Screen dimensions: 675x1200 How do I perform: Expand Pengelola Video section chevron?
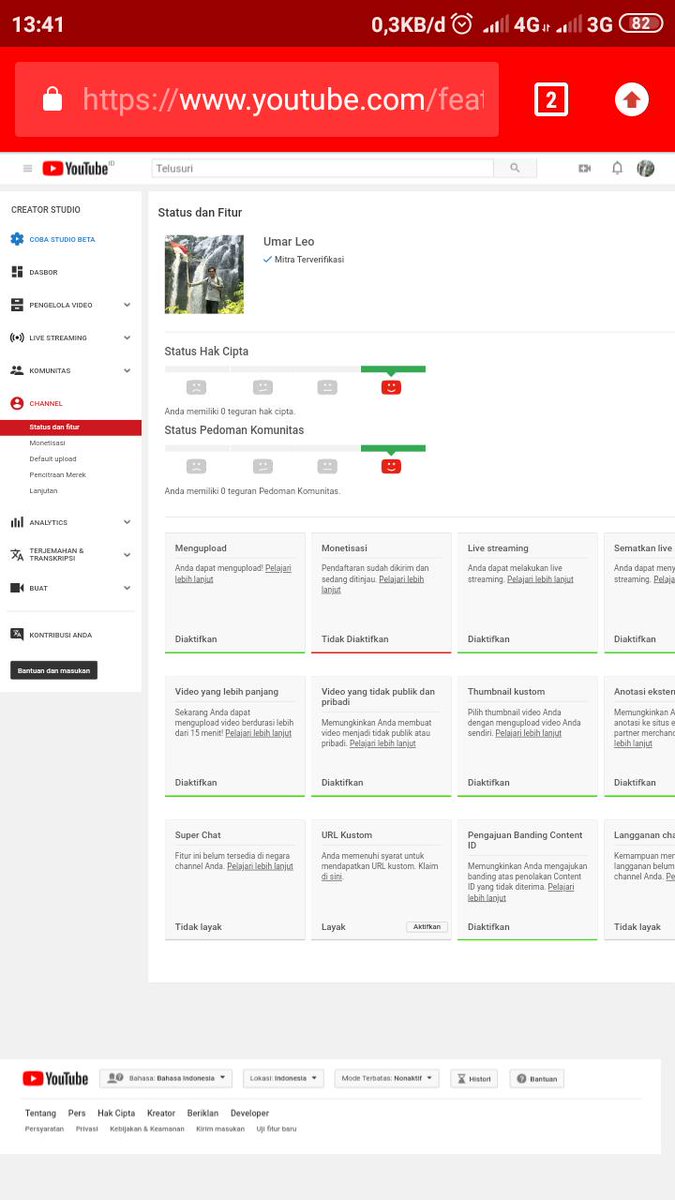click(x=127, y=305)
